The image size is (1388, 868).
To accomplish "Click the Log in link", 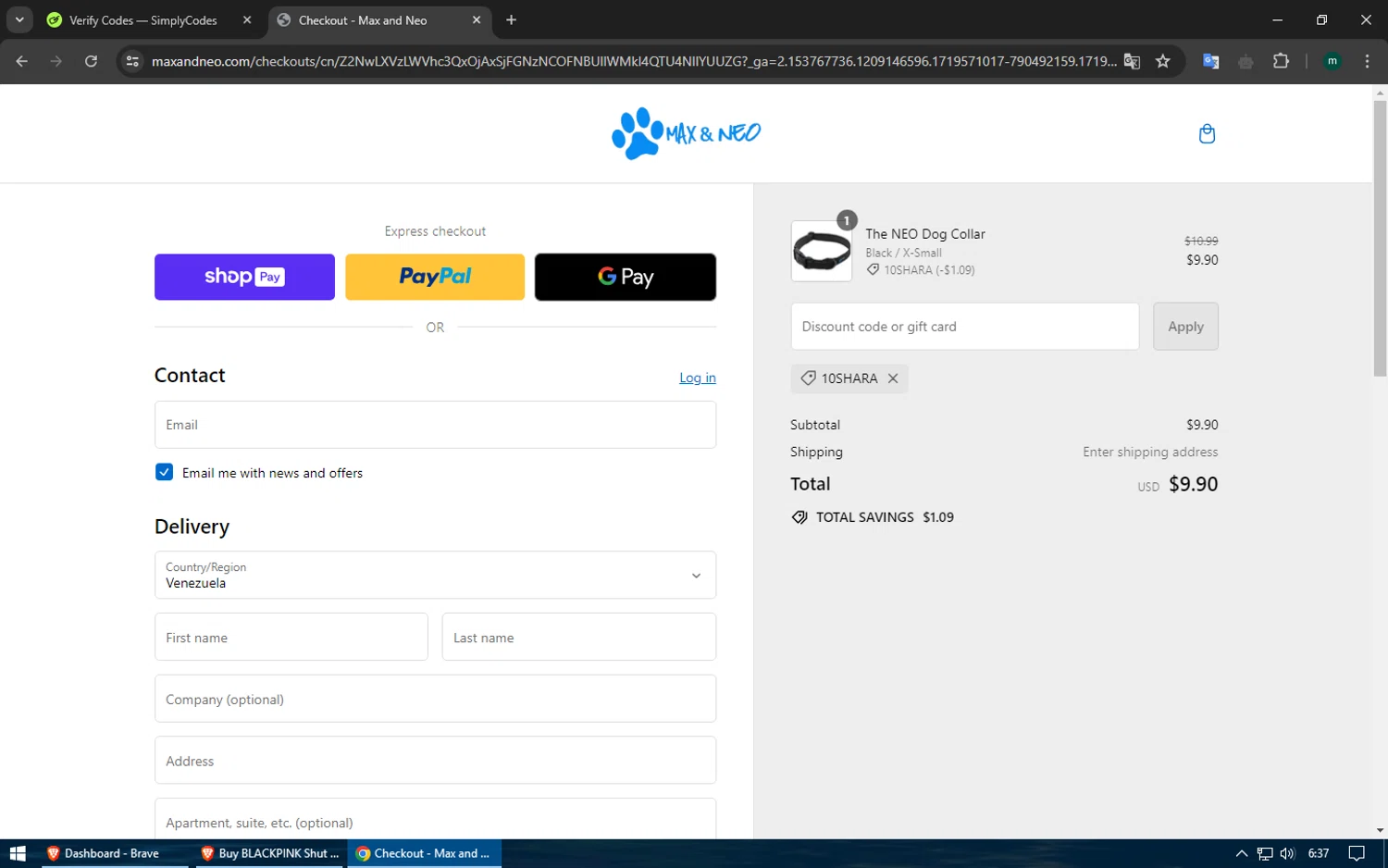I will click(698, 378).
